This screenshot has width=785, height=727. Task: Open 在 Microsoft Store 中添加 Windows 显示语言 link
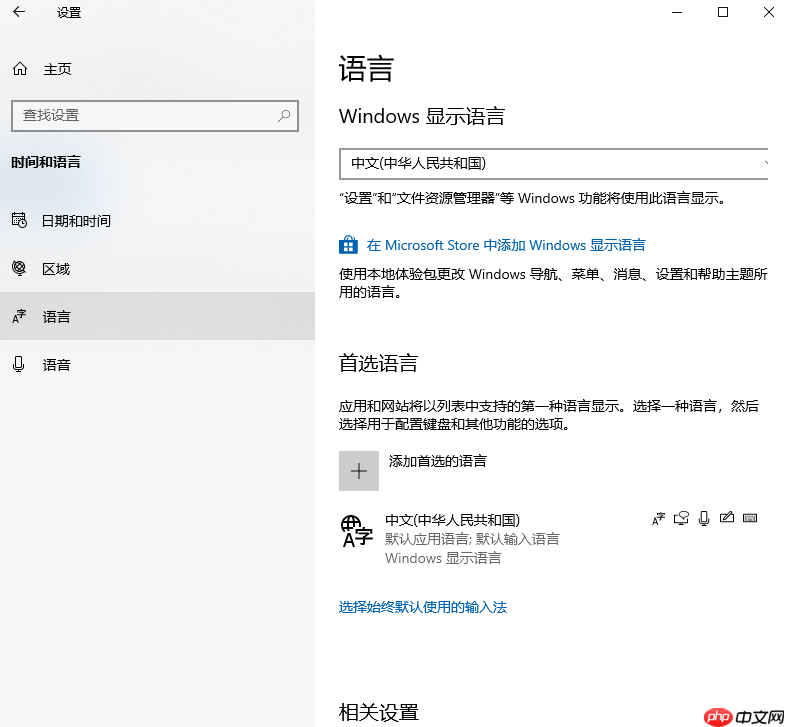point(506,245)
